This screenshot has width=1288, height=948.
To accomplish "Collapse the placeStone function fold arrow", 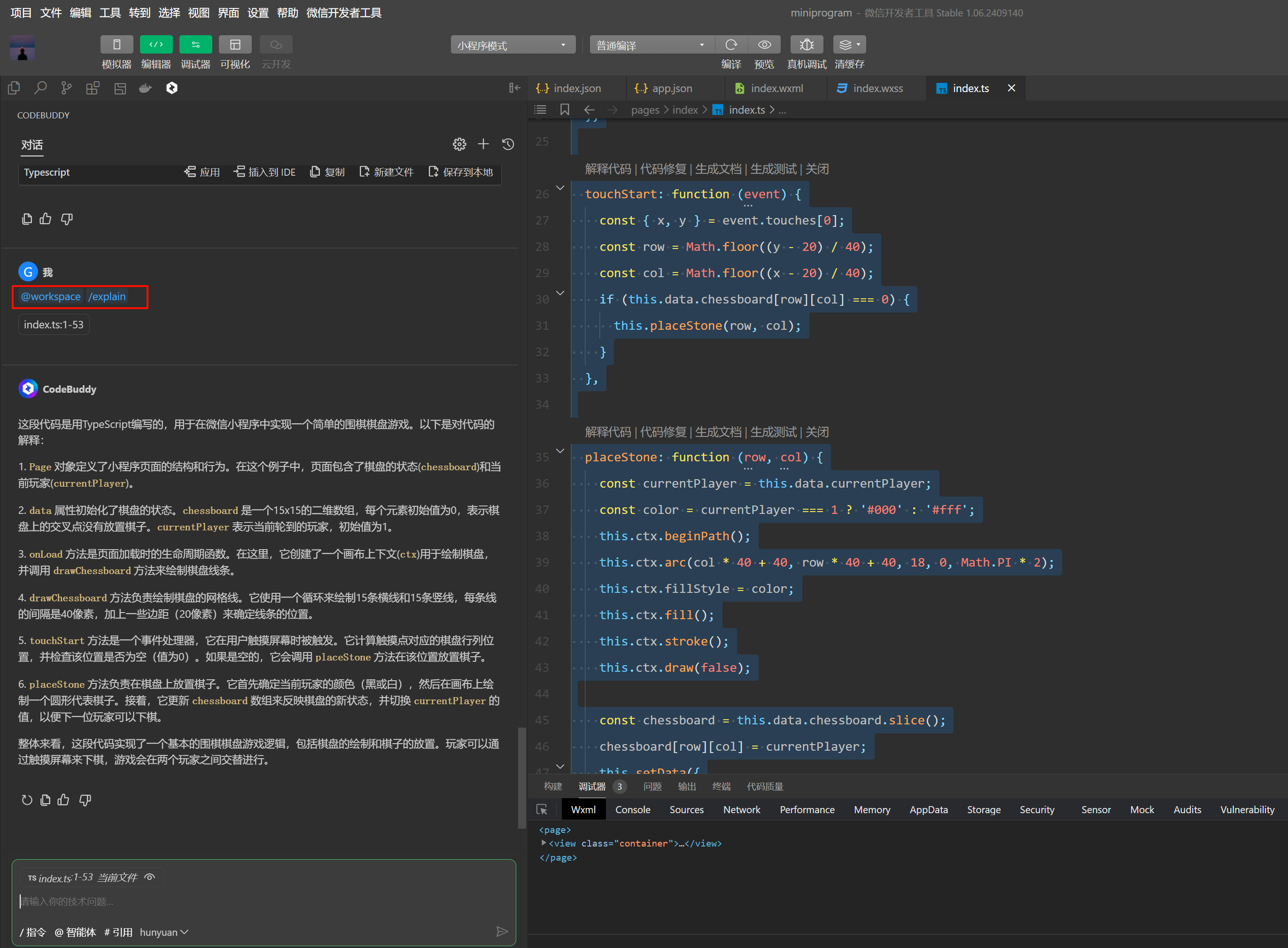I will [560, 451].
